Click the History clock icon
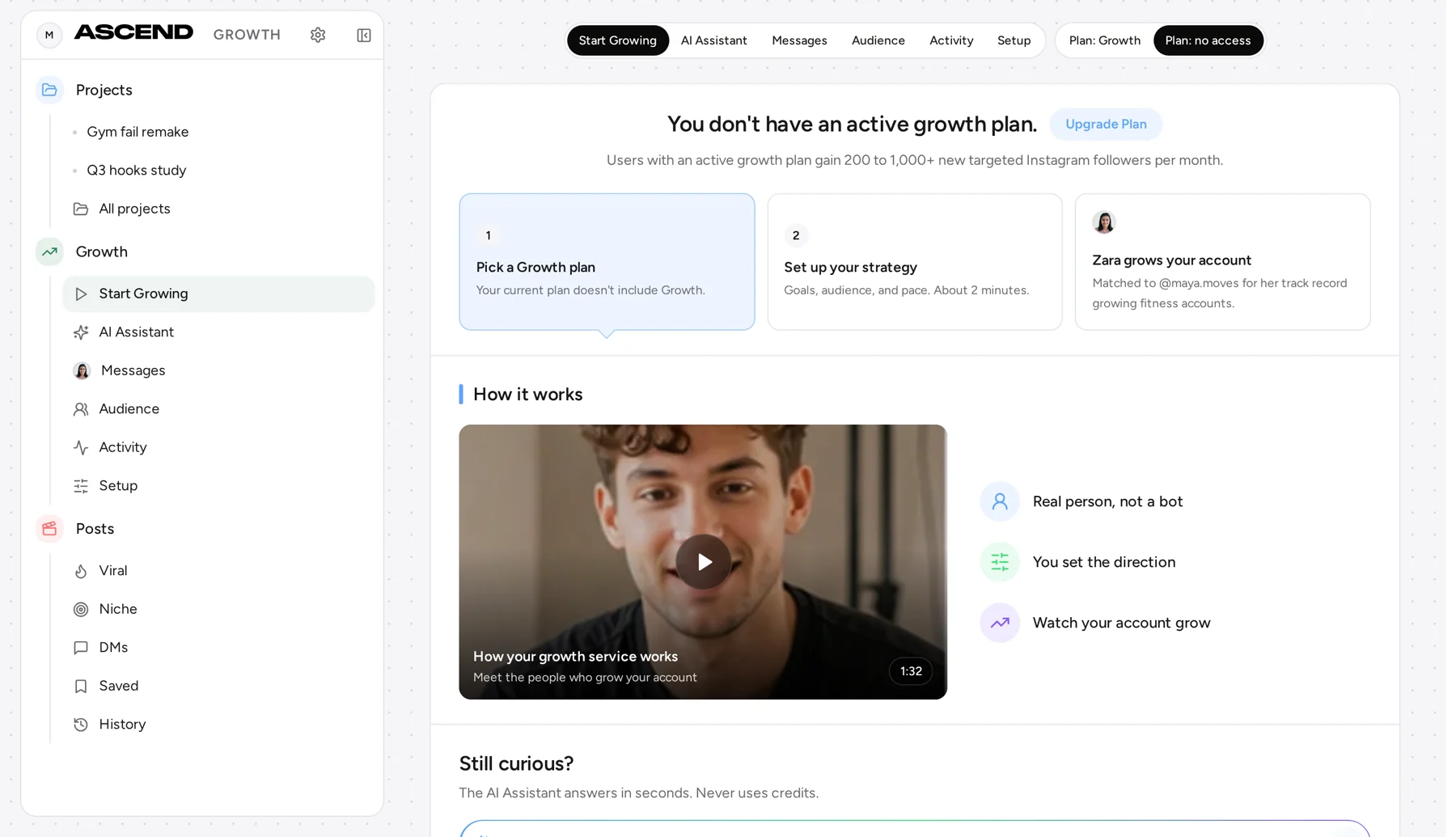This screenshot has height=837, width=1456. tap(81, 725)
